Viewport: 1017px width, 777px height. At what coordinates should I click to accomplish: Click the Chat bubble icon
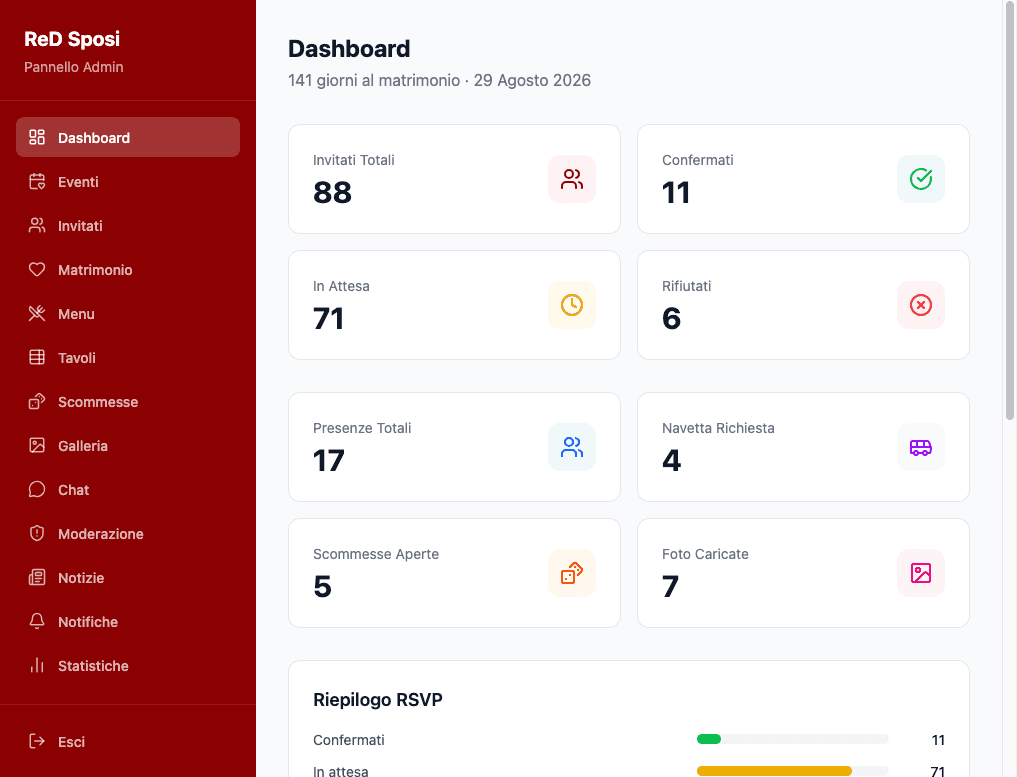point(35,489)
